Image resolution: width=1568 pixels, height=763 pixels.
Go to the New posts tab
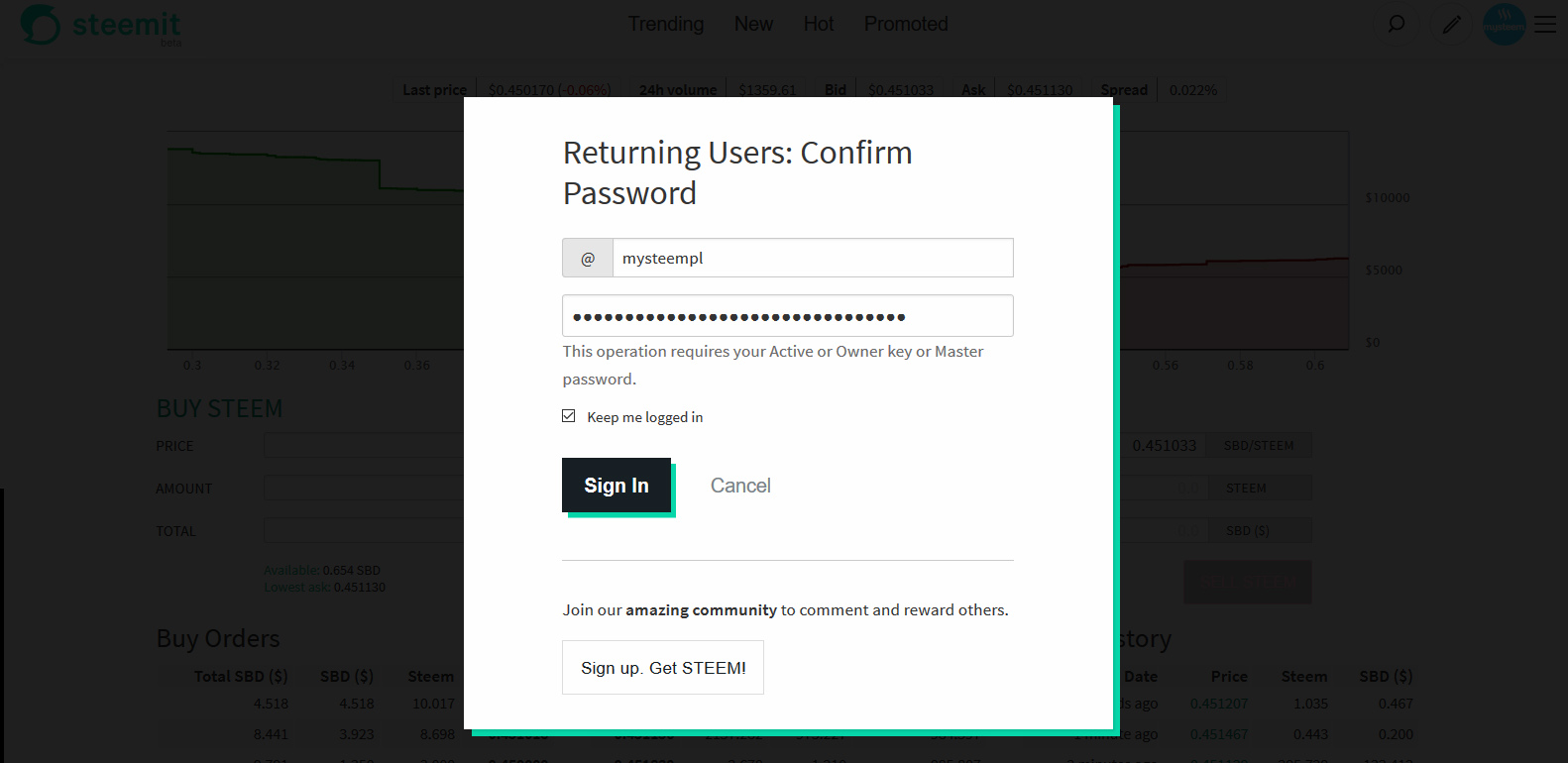tap(753, 24)
